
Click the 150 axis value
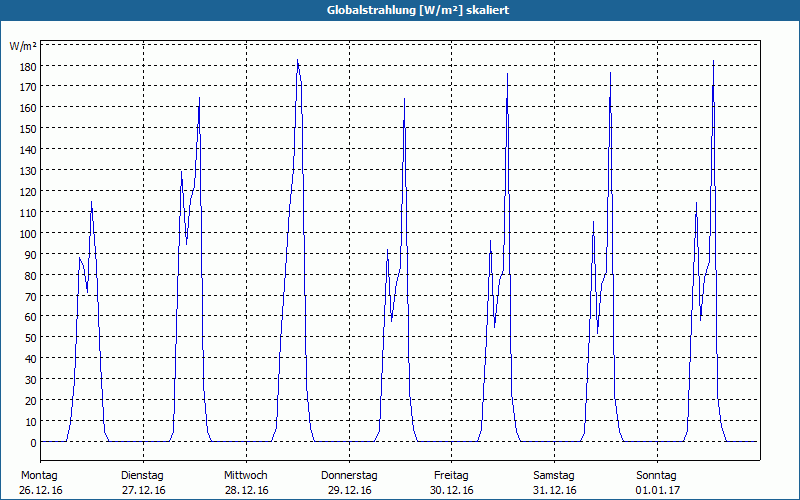tap(28, 129)
